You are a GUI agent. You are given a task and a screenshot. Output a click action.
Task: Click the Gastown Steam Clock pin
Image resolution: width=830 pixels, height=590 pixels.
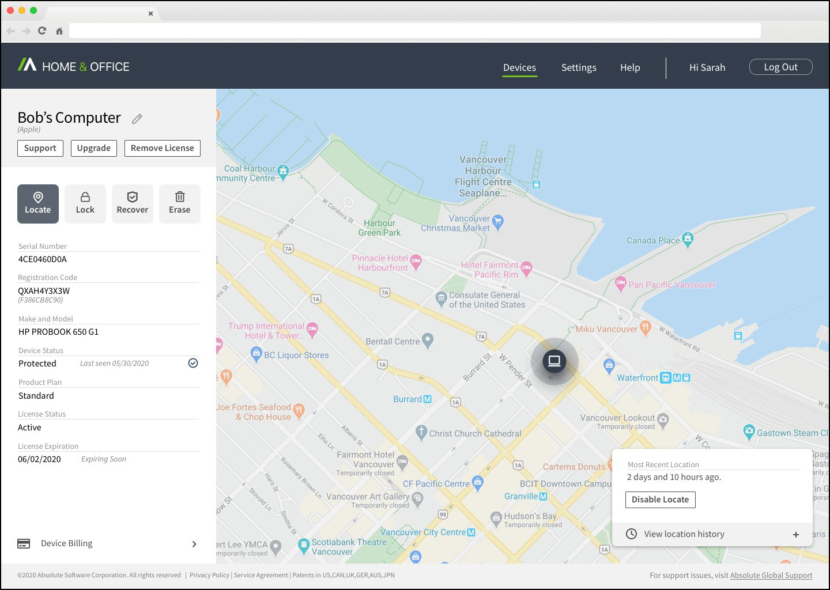coord(748,432)
